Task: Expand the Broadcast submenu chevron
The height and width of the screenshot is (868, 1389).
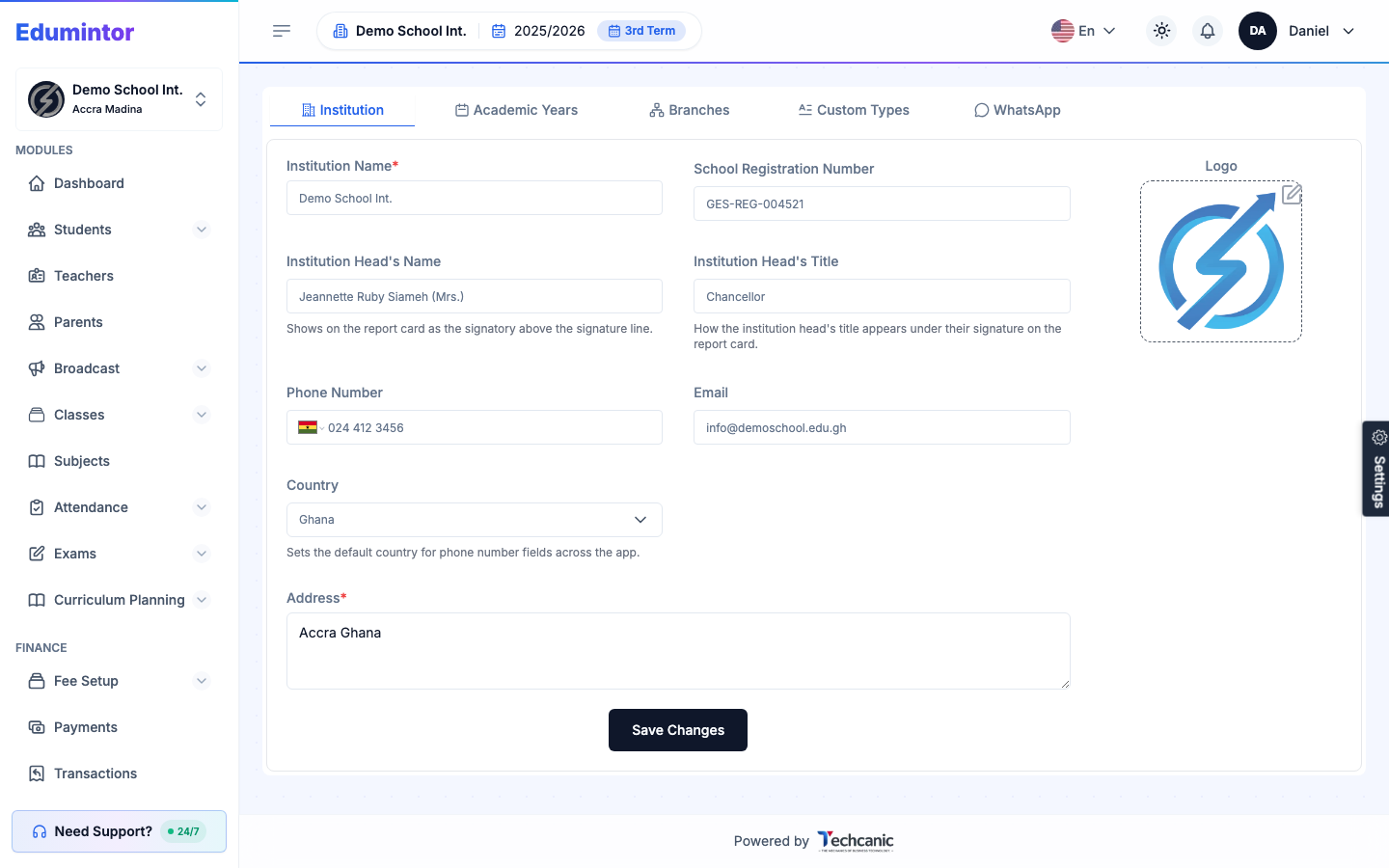Action: 202,368
